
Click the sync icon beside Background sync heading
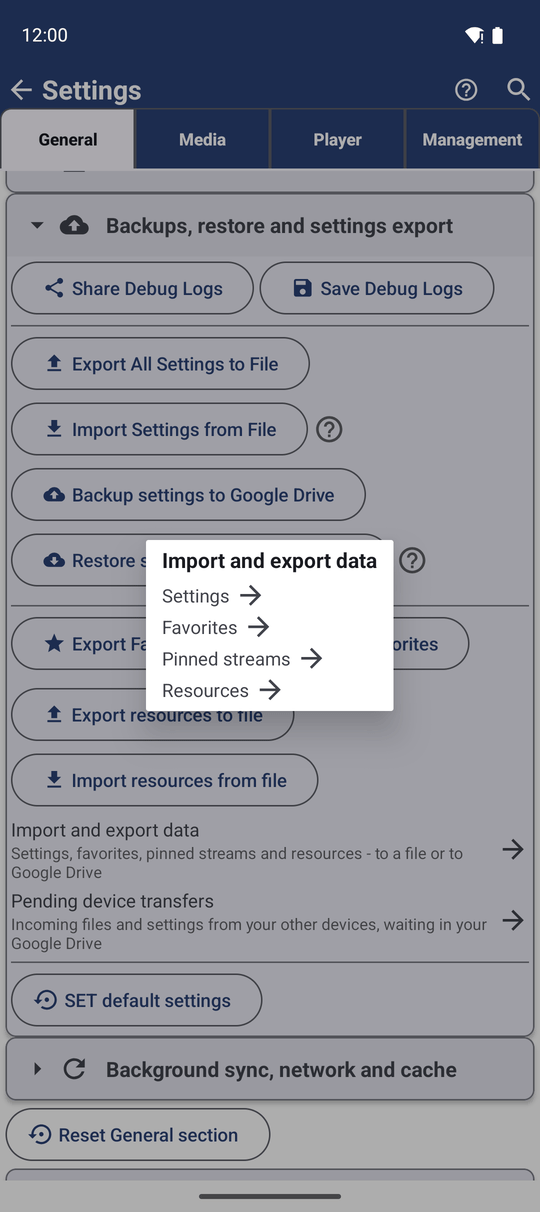click(74, 1069)
